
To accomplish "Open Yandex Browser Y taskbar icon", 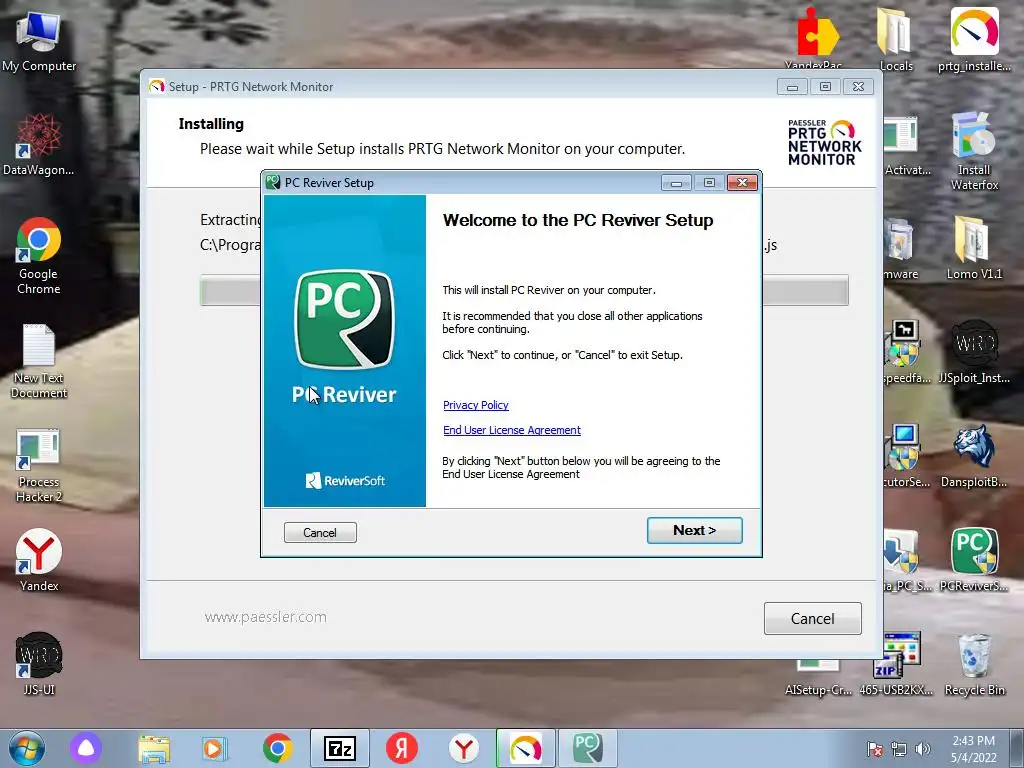I will [x=464, y=748].
